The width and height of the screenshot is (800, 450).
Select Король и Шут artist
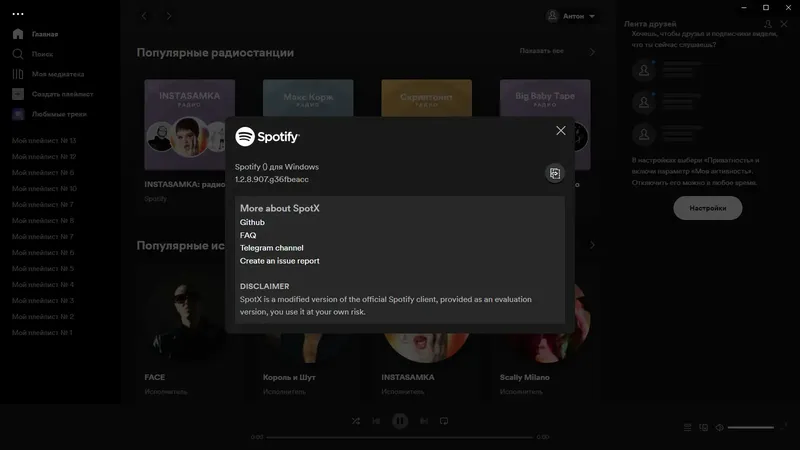tap(289, 377)
